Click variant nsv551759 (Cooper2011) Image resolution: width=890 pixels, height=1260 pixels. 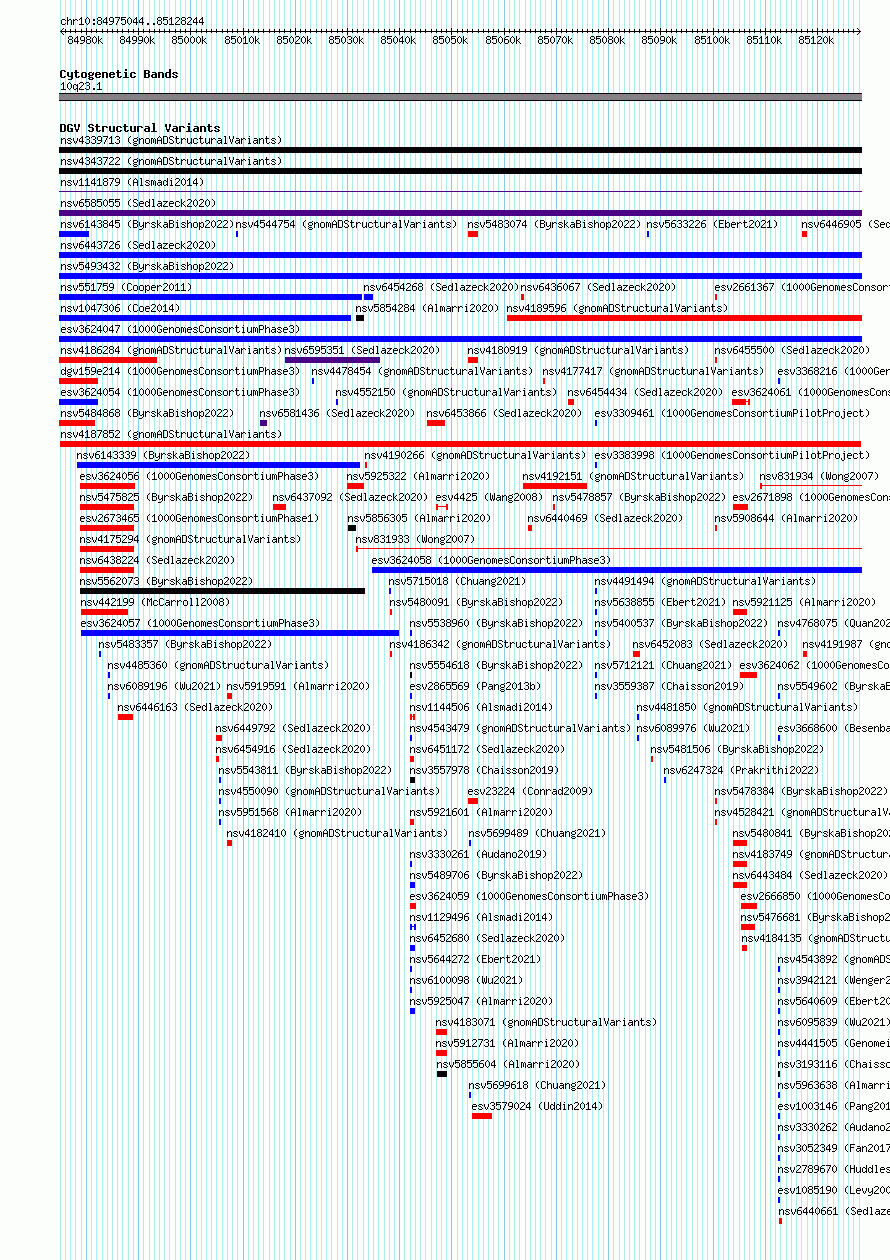126,287
